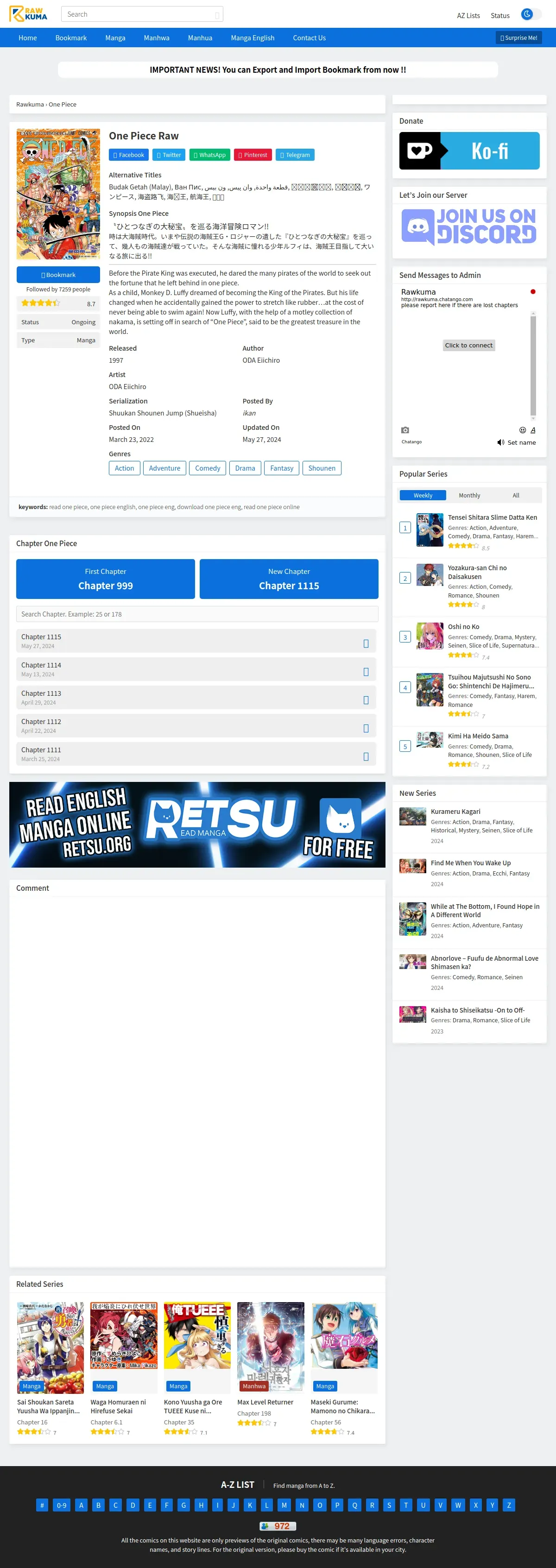Image resolution: width=556 pixels, height=1568 pixels.
Task: Open Maseki Gurume related series cover
Action: [x=344, y=1348]
